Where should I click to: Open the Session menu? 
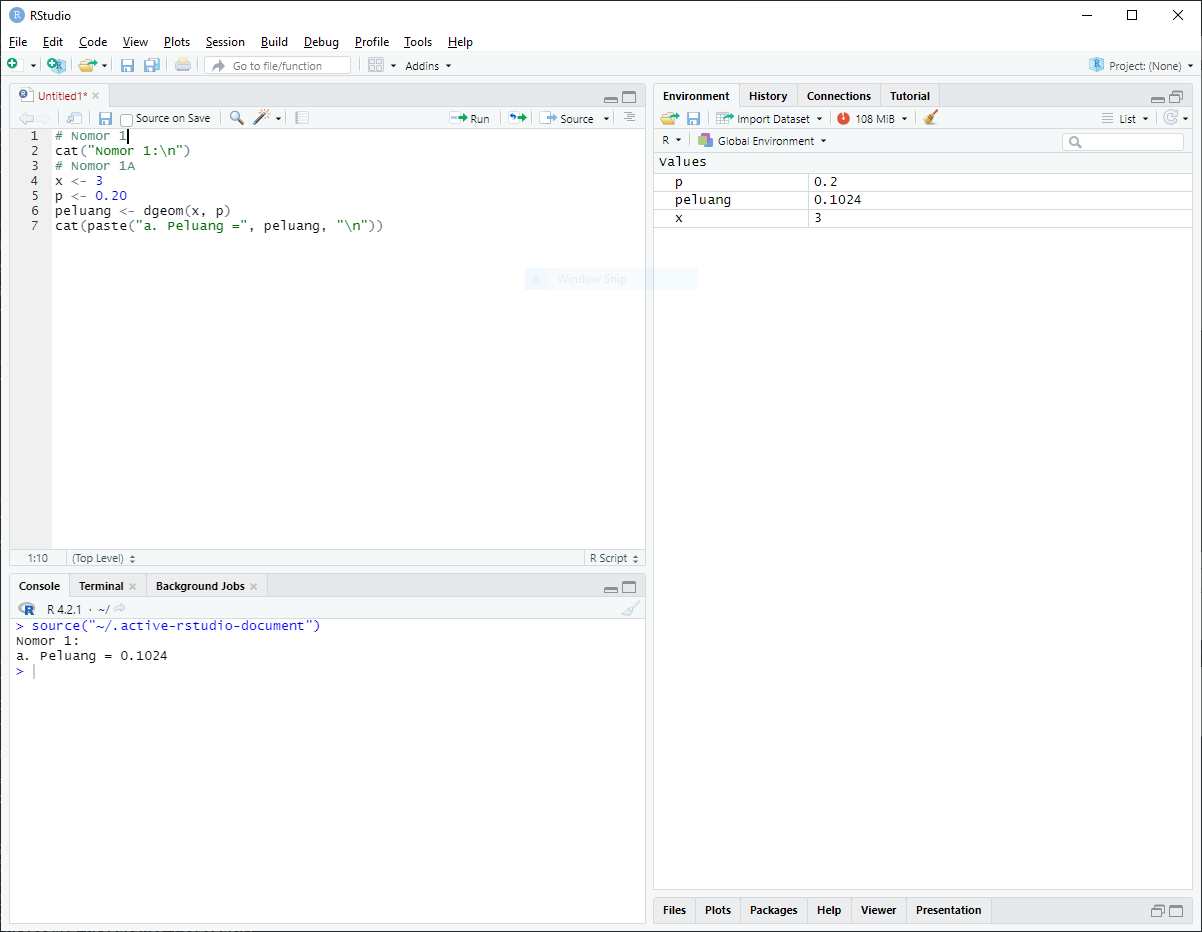click(225, 42)
